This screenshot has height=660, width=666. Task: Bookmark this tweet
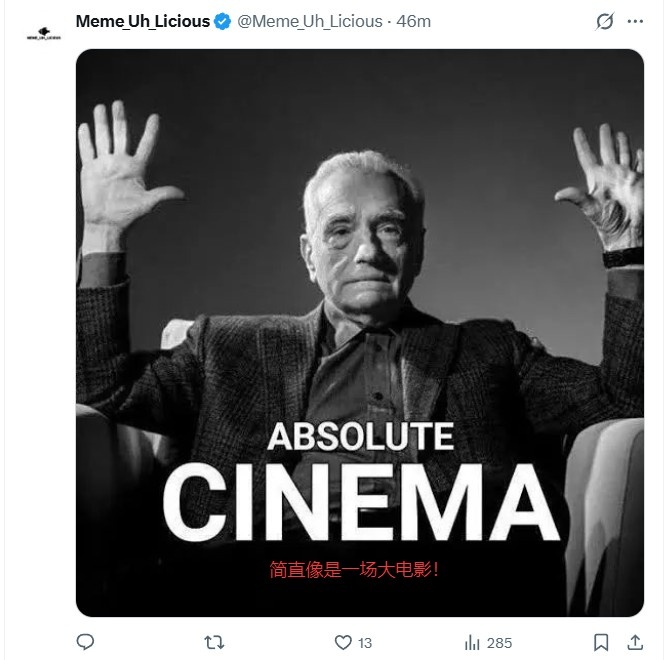click(x=601, y=641)
